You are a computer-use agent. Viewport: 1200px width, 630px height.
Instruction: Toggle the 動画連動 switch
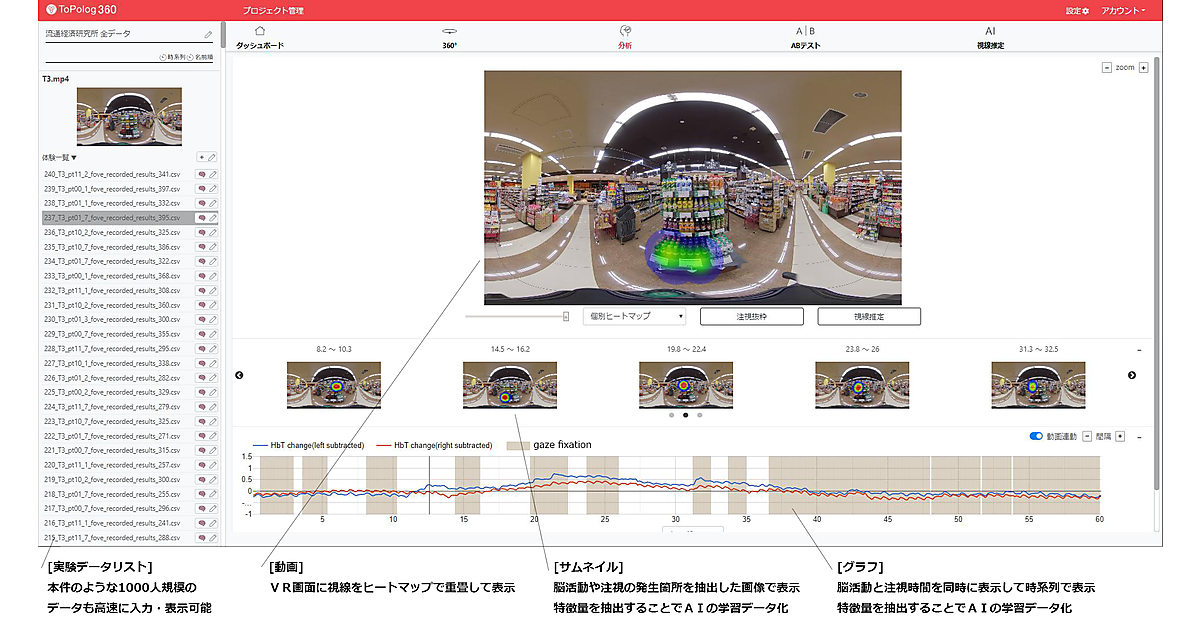[1035, 437]
